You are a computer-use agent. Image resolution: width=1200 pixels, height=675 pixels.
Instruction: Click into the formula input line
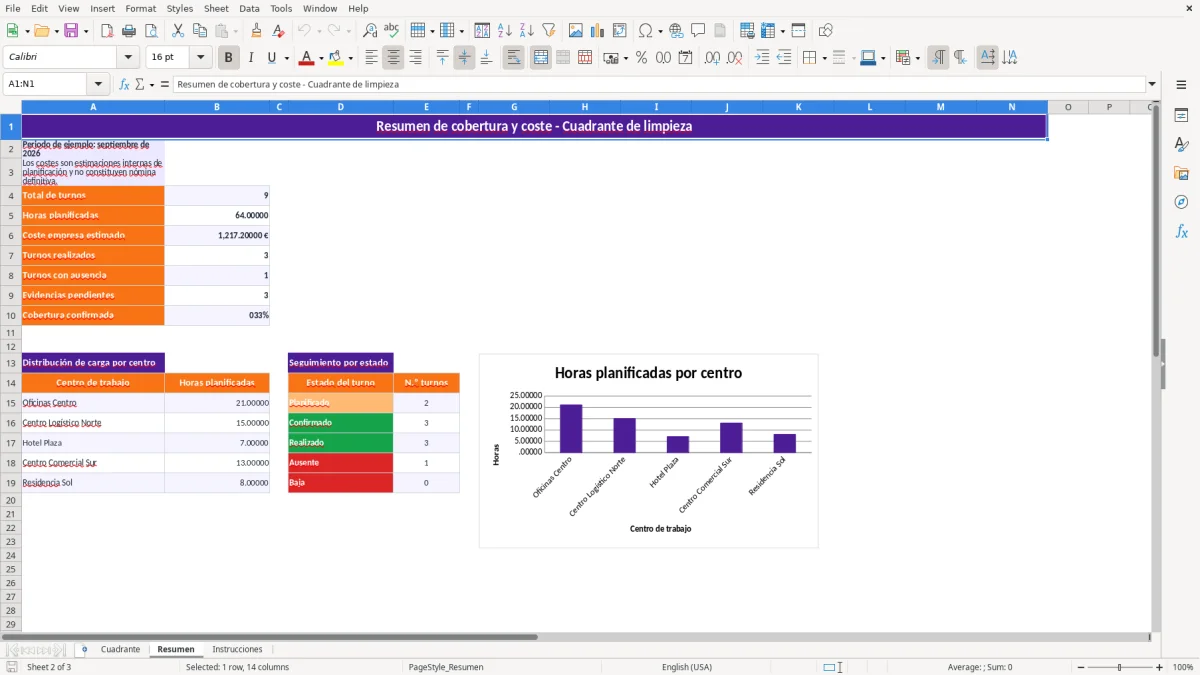[659, 84]
